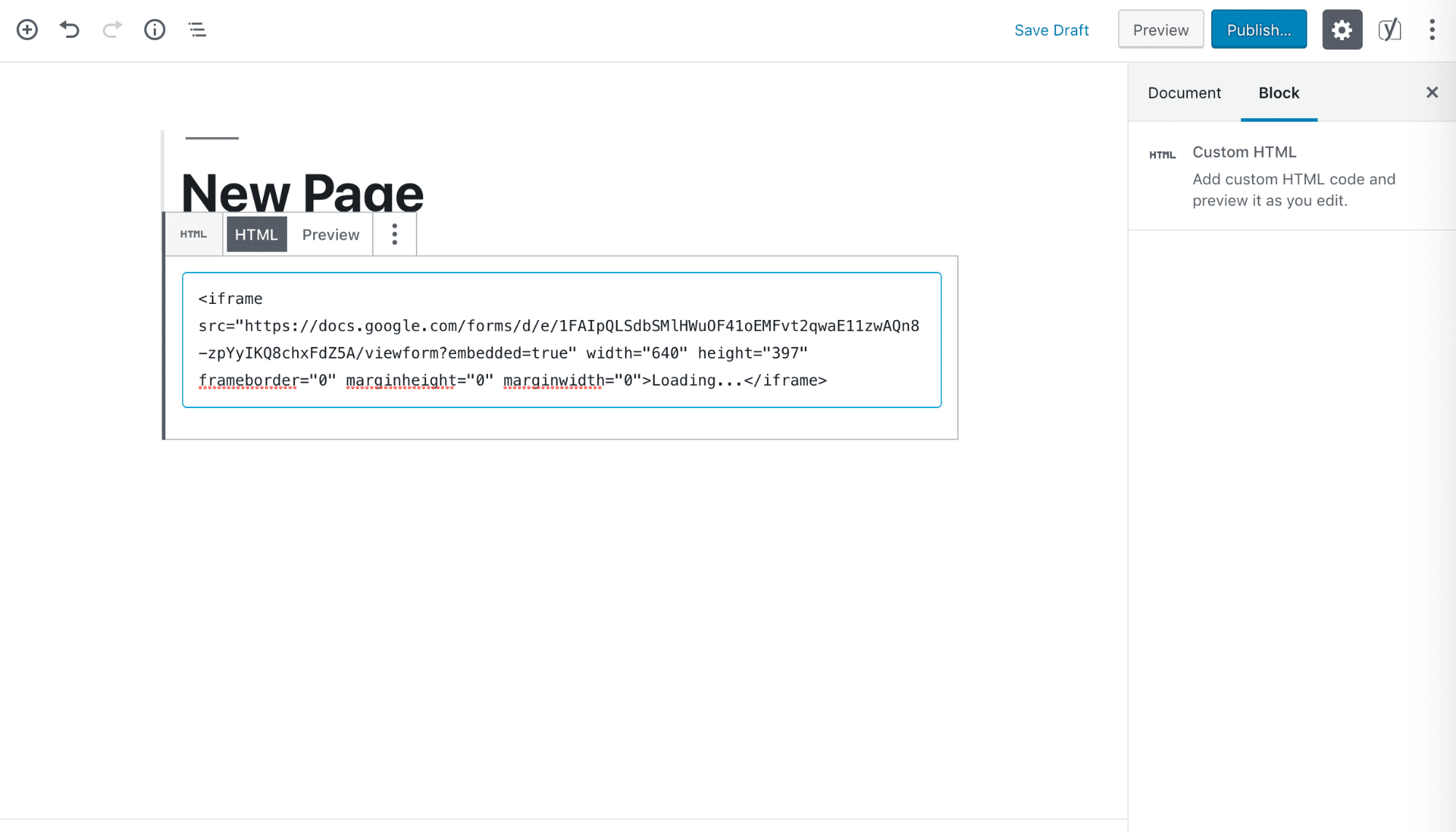The width and height of the screenshot is (1456, 833).
Task: Select the Document tab
Action: coord(1184,92)
